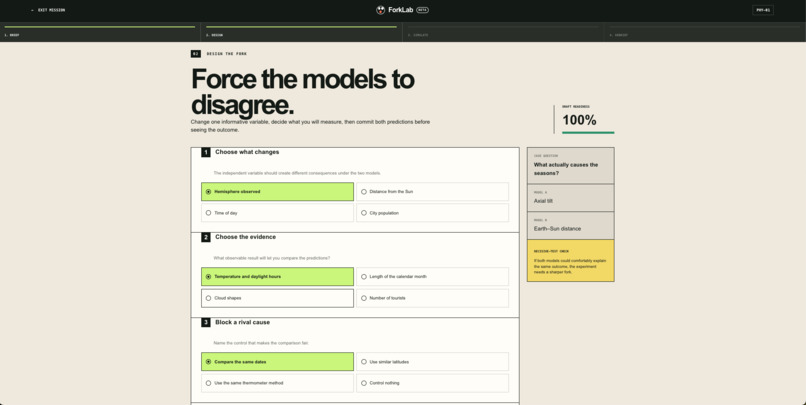Image resolution: width=806 pixels, height=405 pixels.
Task: Click the 100% readiness value
Action: click(x=579, y=120)
